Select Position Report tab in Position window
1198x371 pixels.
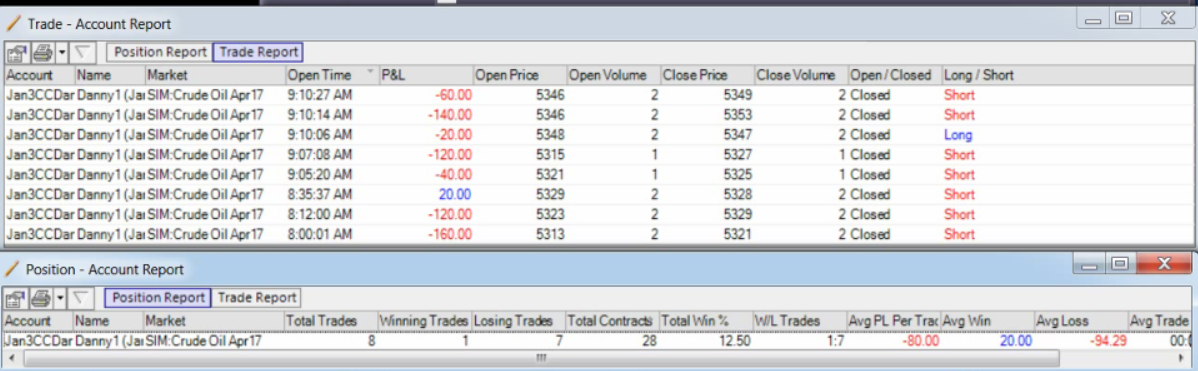(x=158, y=297)
